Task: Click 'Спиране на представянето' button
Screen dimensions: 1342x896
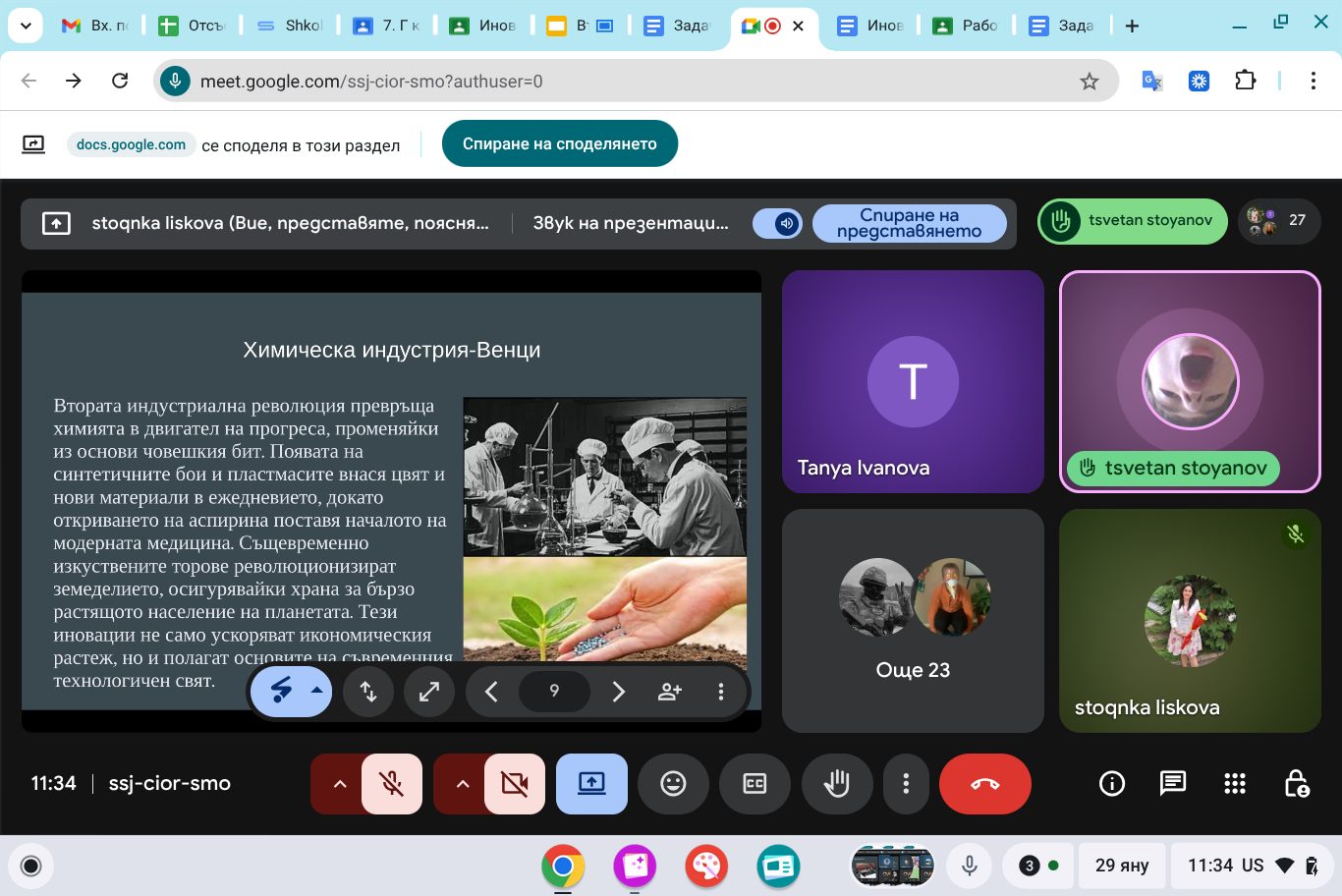Action: (x=909, y=223)
